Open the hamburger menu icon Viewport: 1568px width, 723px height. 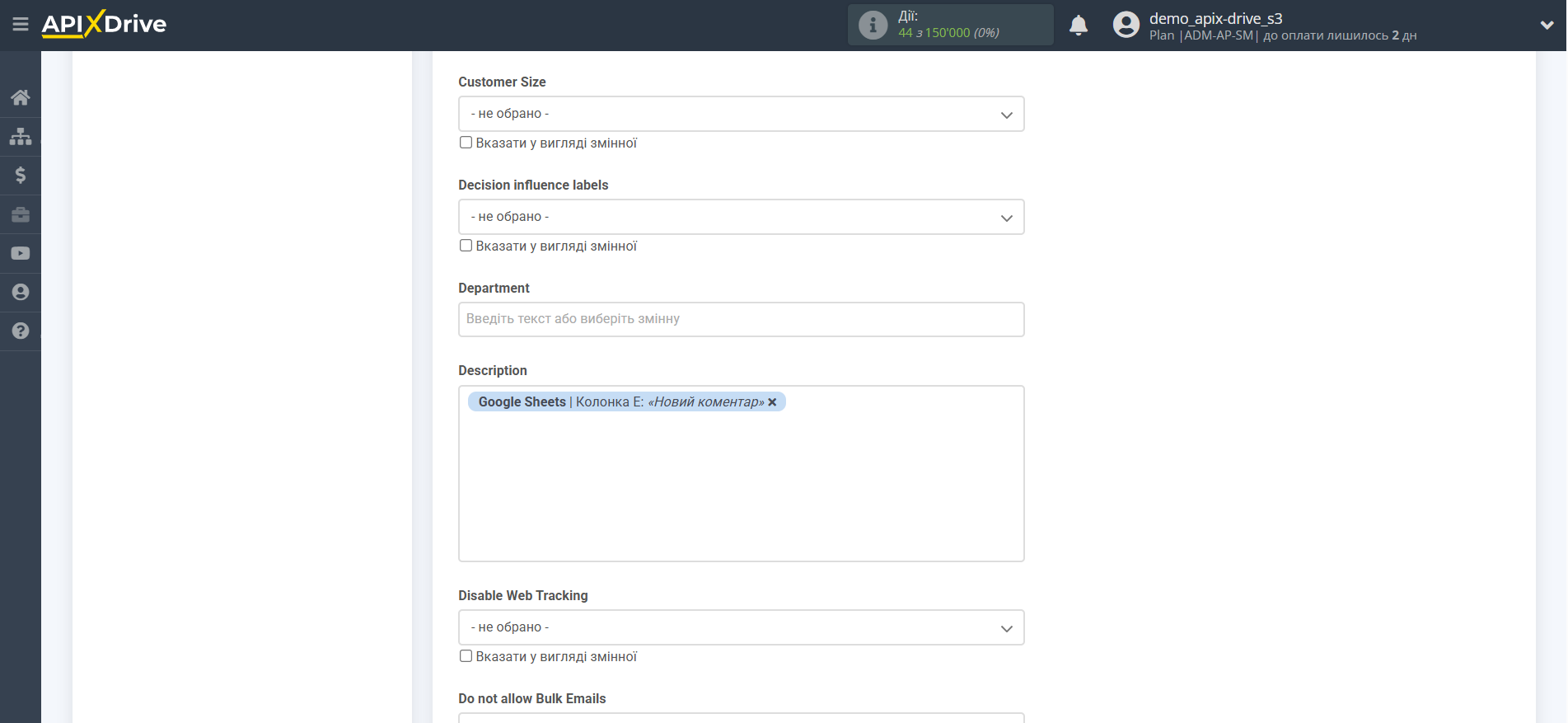[21, 24]
